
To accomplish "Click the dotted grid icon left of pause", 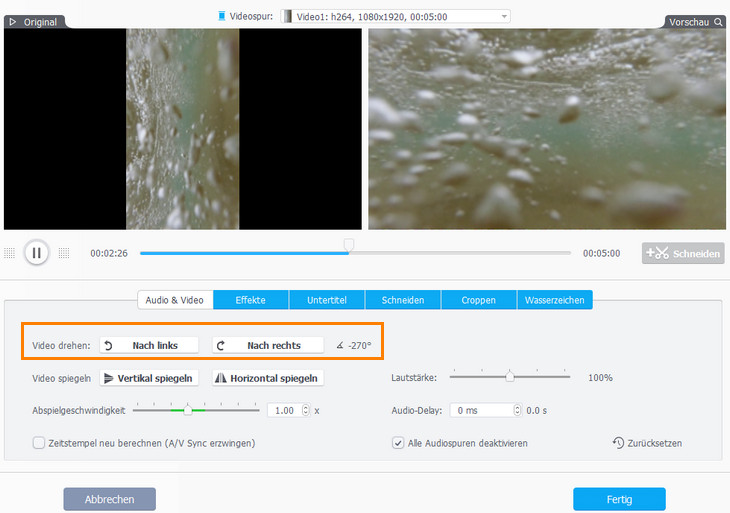I will pyautogui.click(x=9, y=253).
